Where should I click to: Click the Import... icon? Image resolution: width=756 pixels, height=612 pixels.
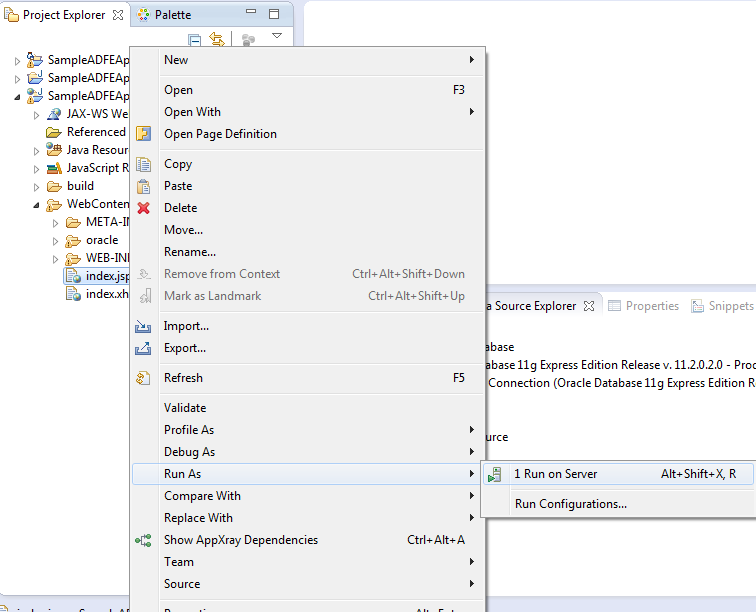pos(143,326)
